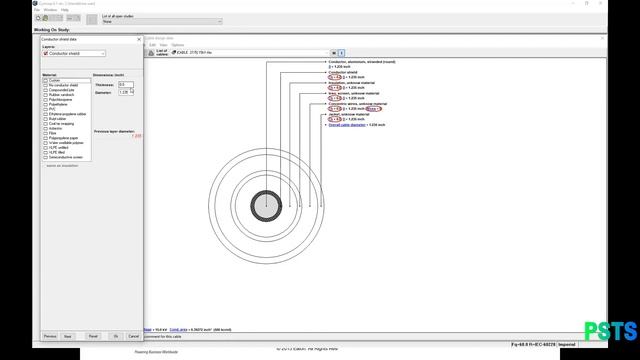Click the first round icon in main toolbar

[38, 18]
